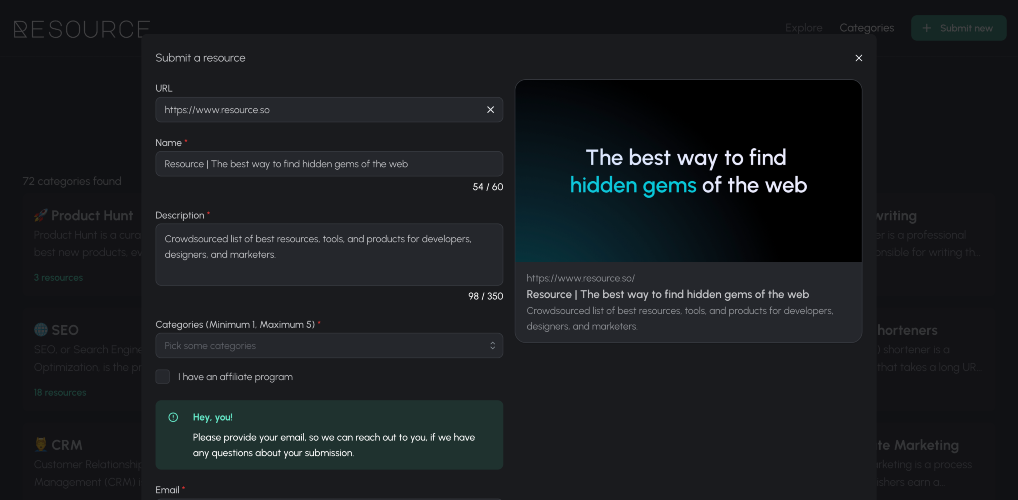Click into the Description text area
The height and width of the screenshot is (500, 1018).
coord(329,255)
